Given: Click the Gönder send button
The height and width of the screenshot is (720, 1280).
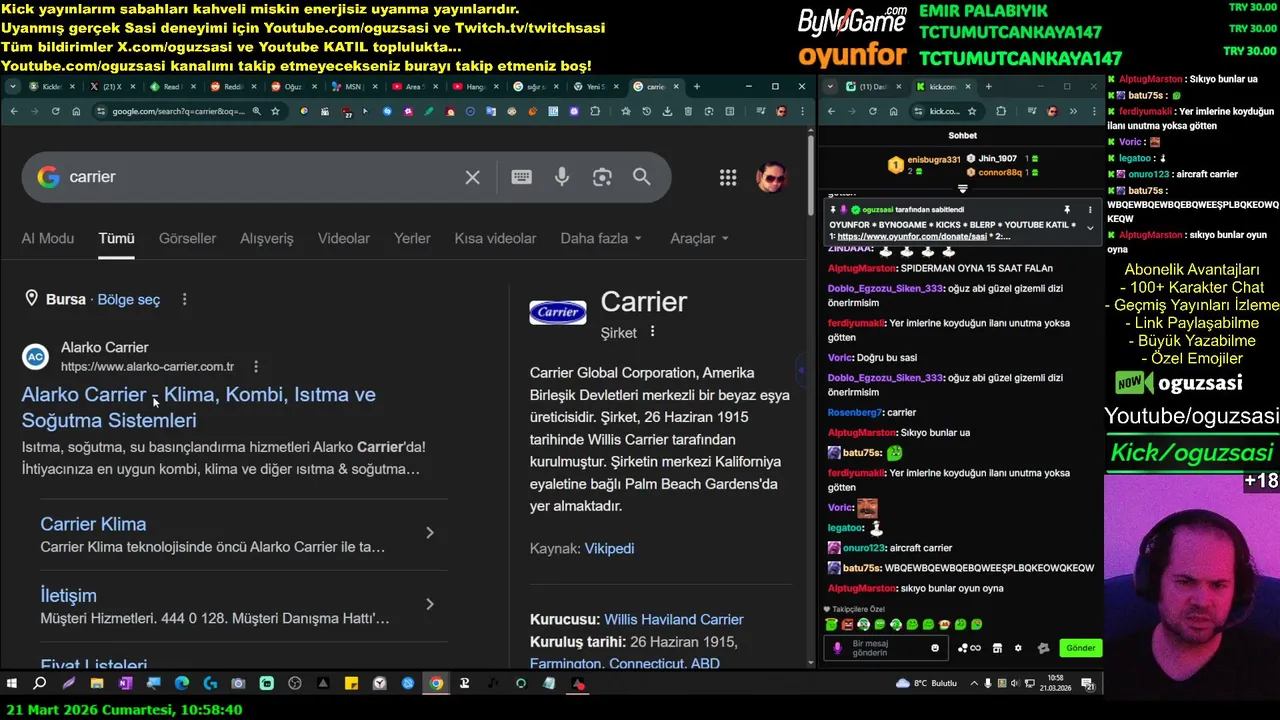Looking at the screenshot, I should coord(1081,648).
